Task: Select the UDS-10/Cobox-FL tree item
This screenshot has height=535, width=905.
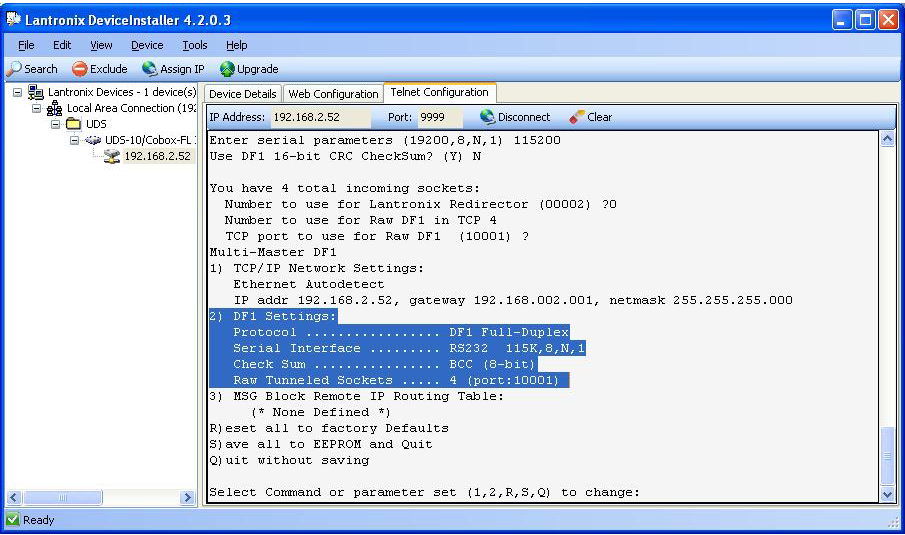Action: pos(150,140)
